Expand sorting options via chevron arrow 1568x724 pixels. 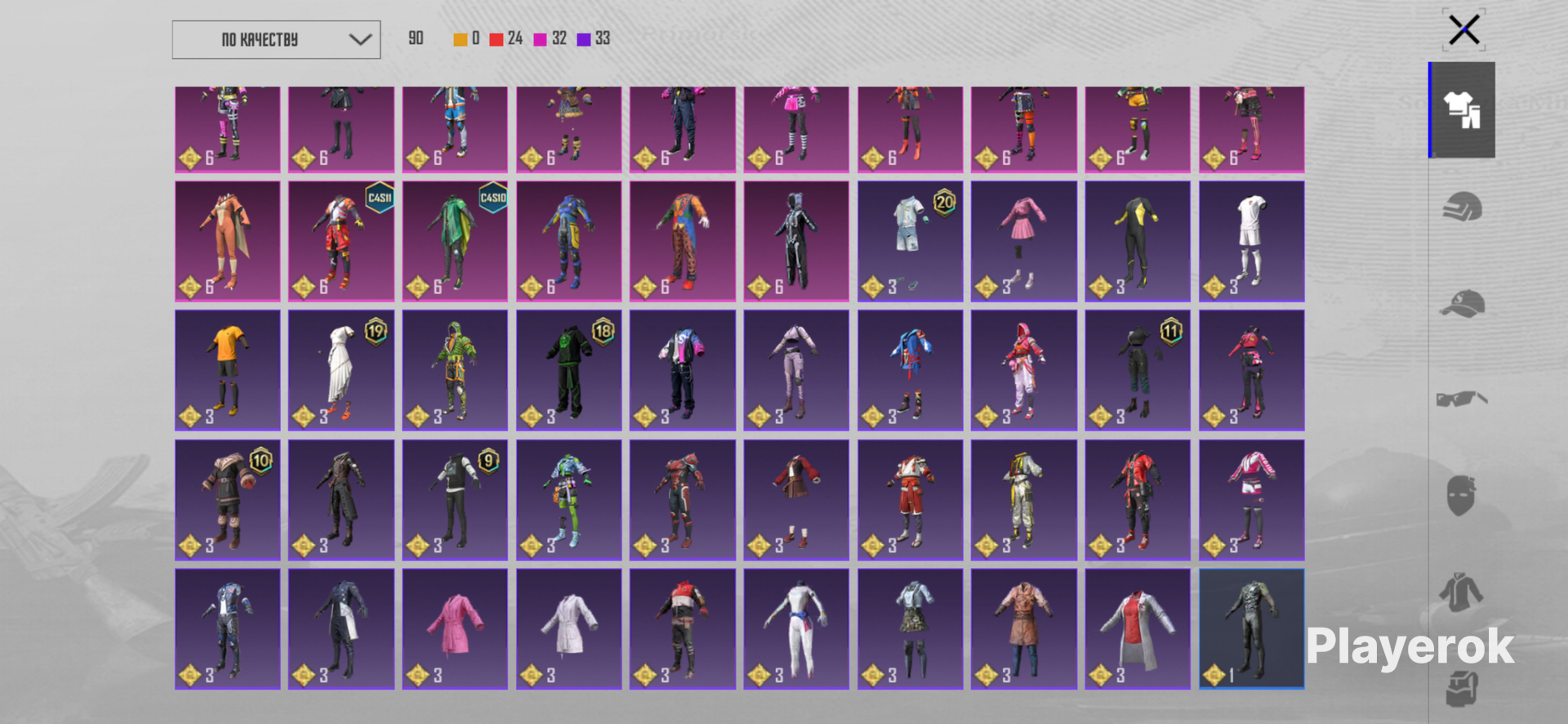[x=360, y=39]
